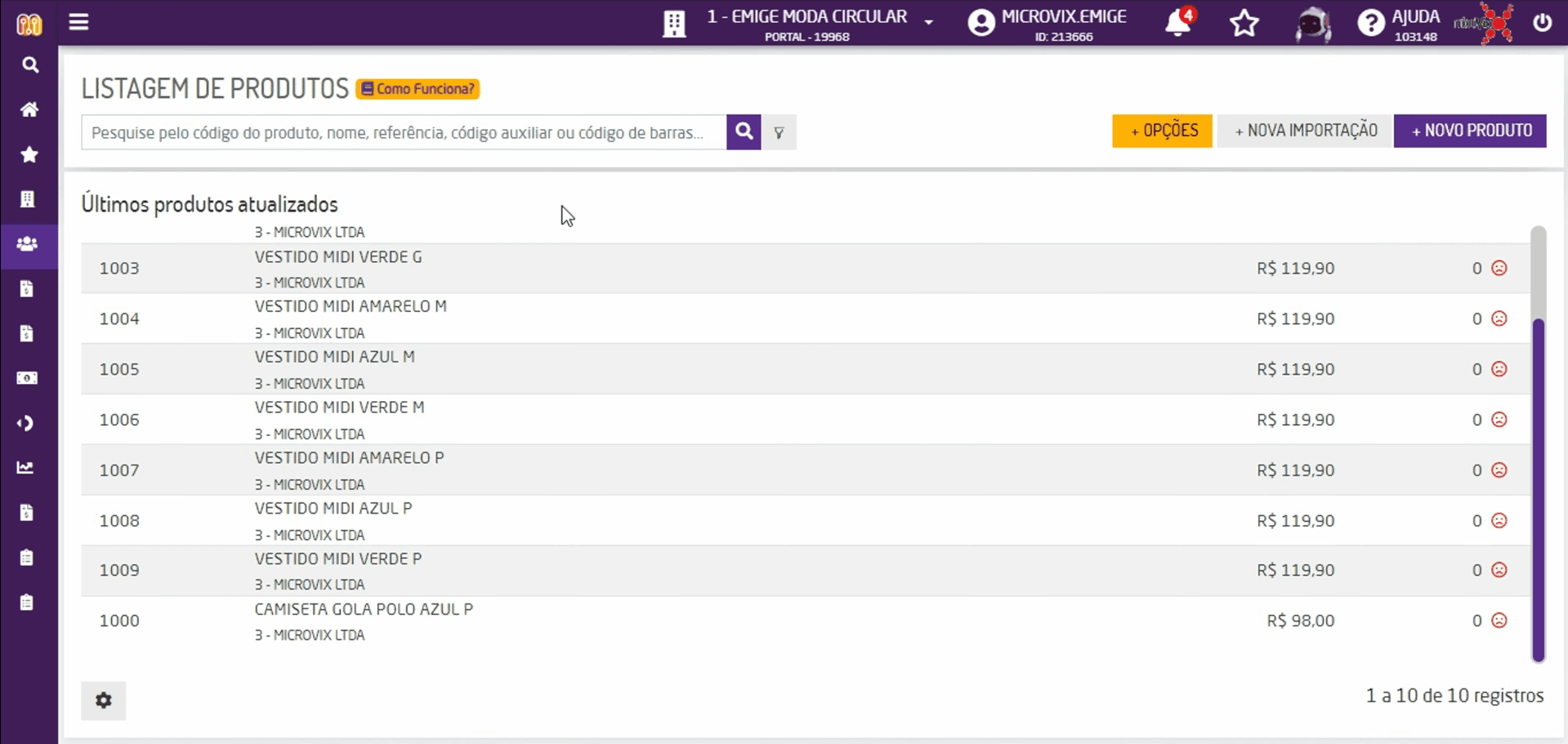Open the building icon in left sidebar
The height and width of the screenshot is (744, 1568).
(x=28, y=199)
